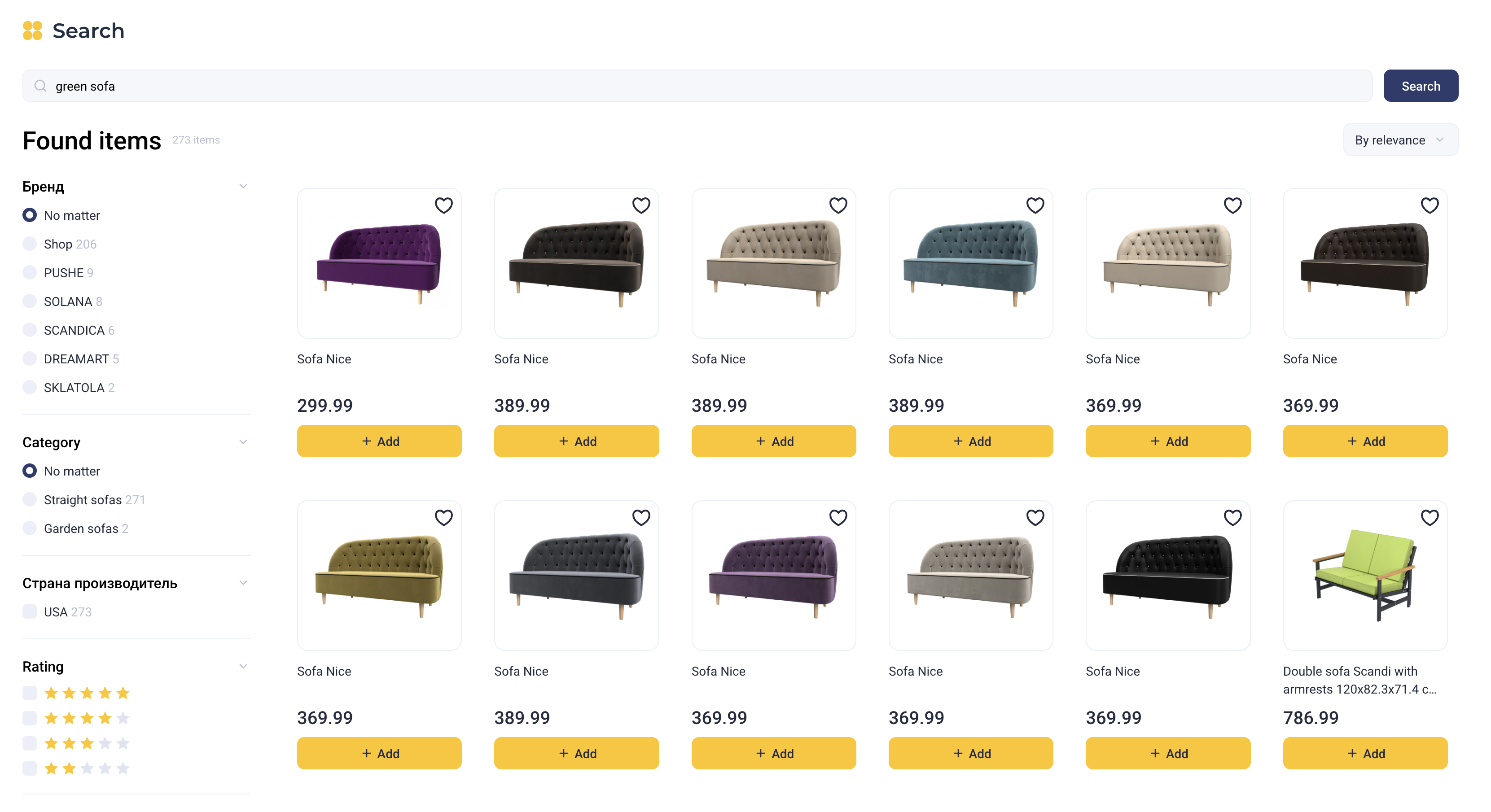Select the PUSHE brand filter

click(30, 272)
